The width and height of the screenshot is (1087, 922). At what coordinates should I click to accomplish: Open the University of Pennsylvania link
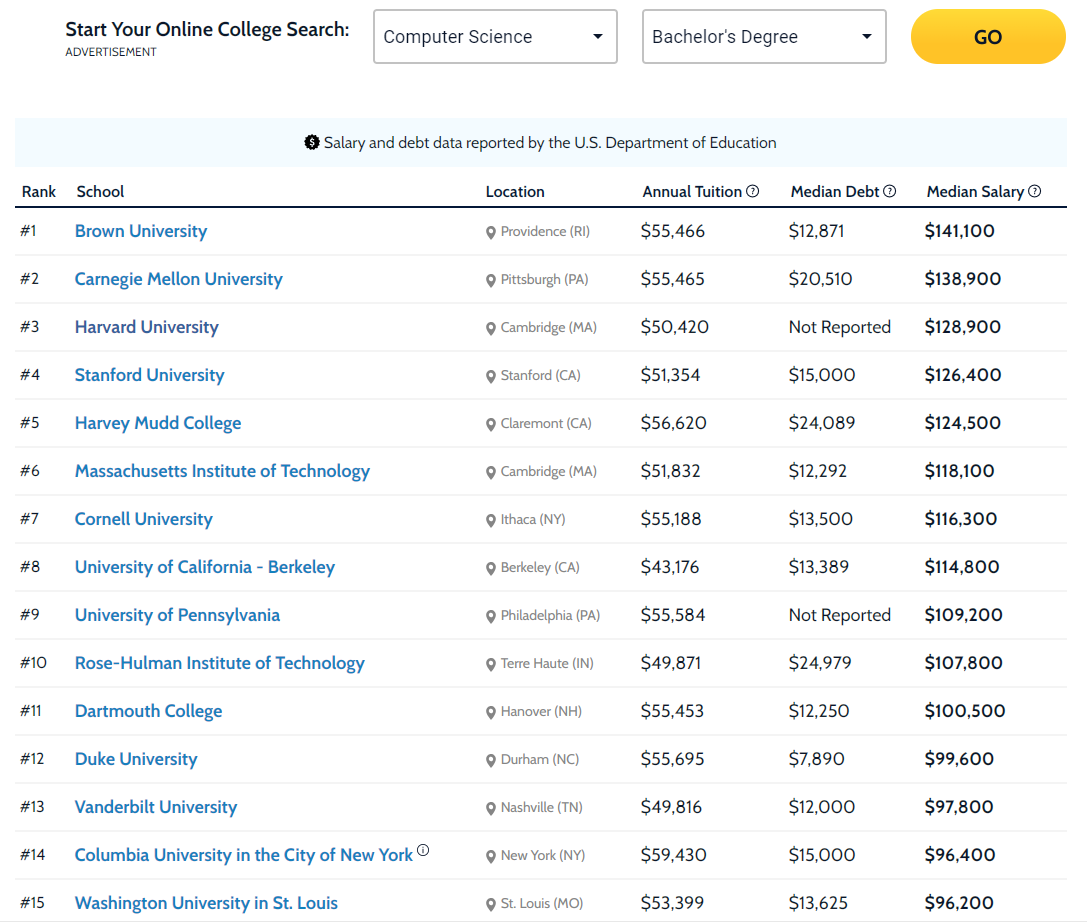click(177, 615)
